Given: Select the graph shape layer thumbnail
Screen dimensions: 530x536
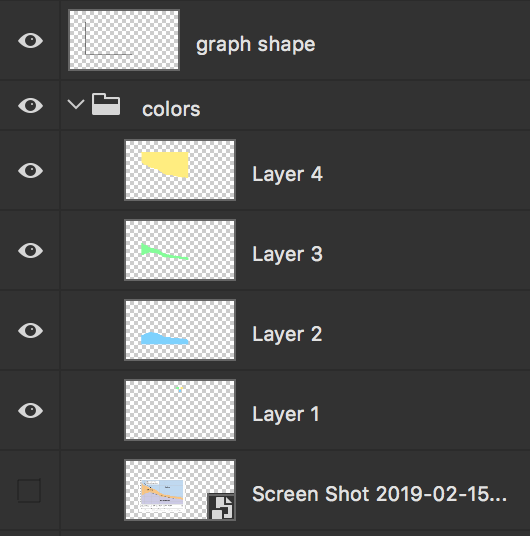Looking at the screenshot, I should [x=124, y=40].
